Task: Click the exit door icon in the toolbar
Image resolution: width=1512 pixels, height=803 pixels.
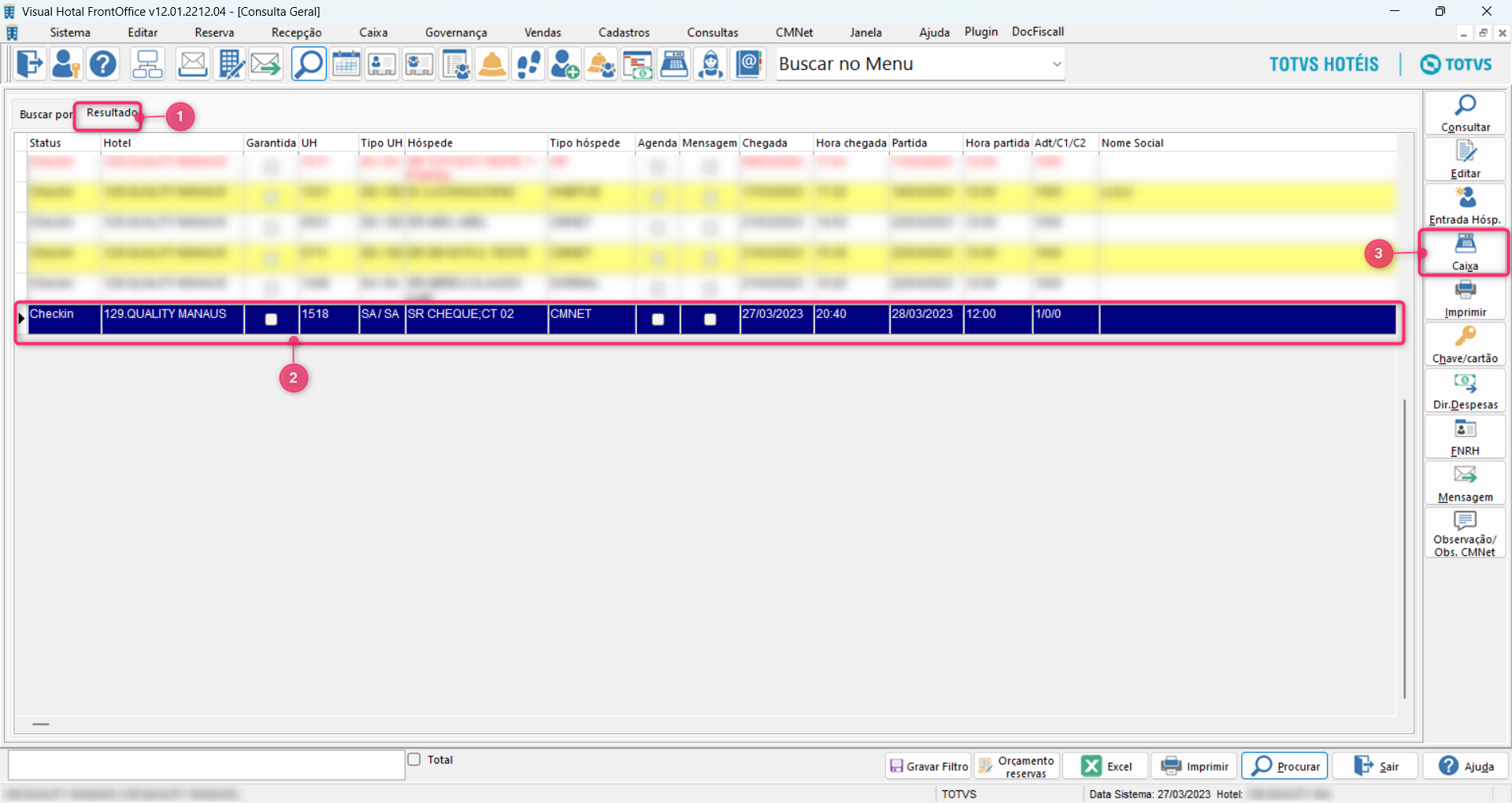Action: (x=30, y=64)
